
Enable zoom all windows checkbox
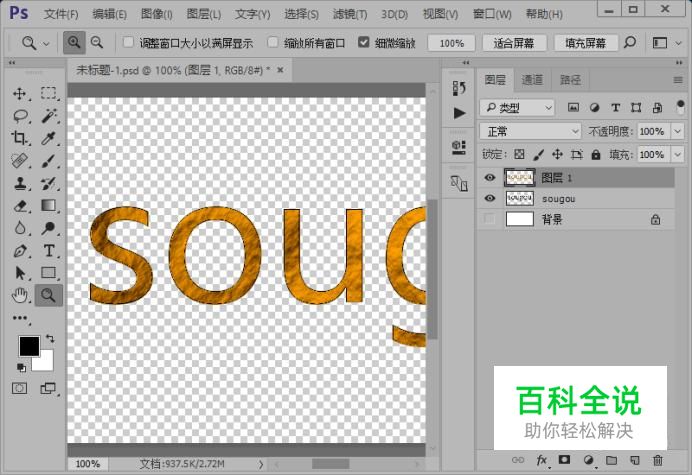pyautogui.click(x=273, y=42)
